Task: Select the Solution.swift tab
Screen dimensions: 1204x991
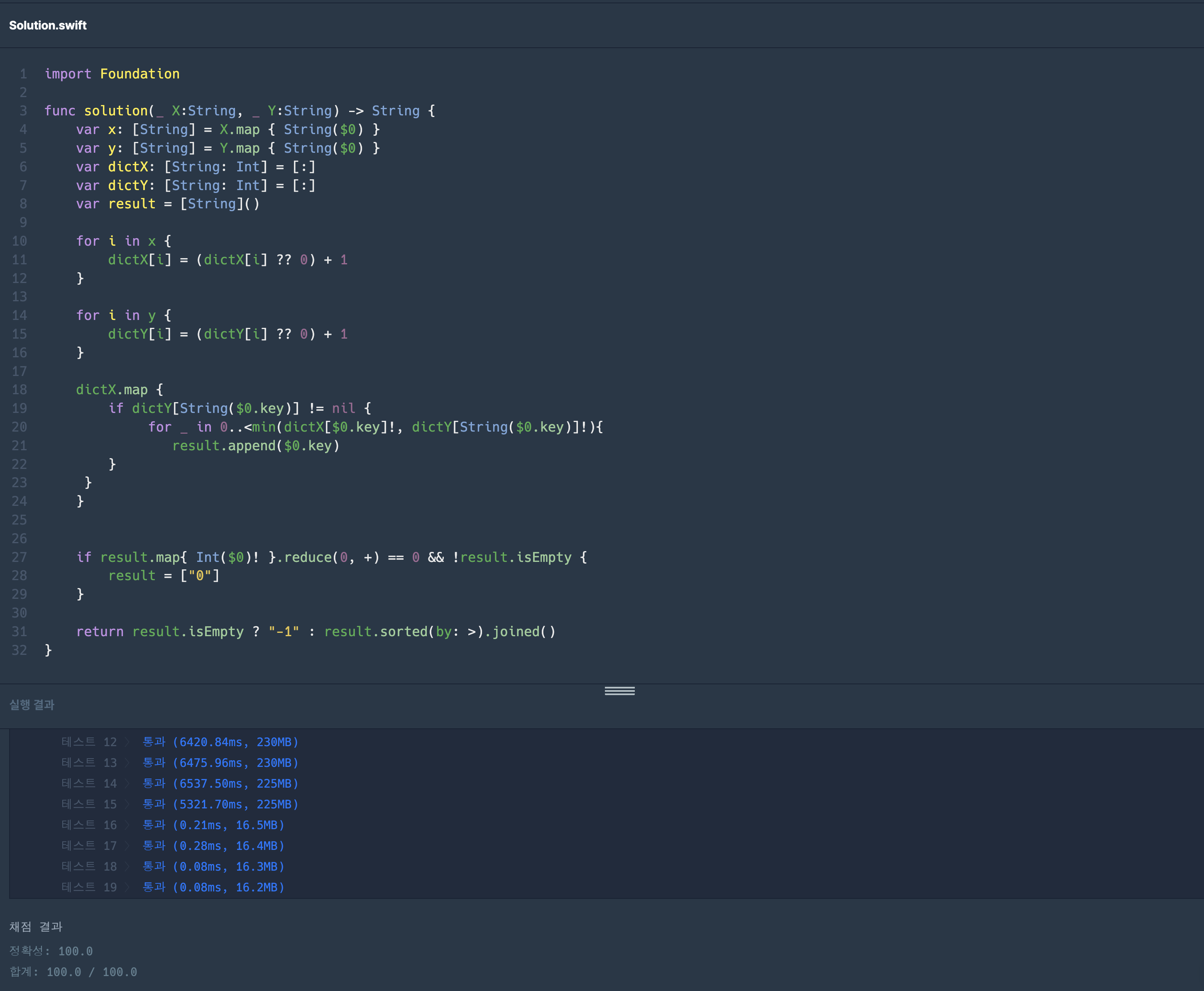Action: tap(49, 24)
